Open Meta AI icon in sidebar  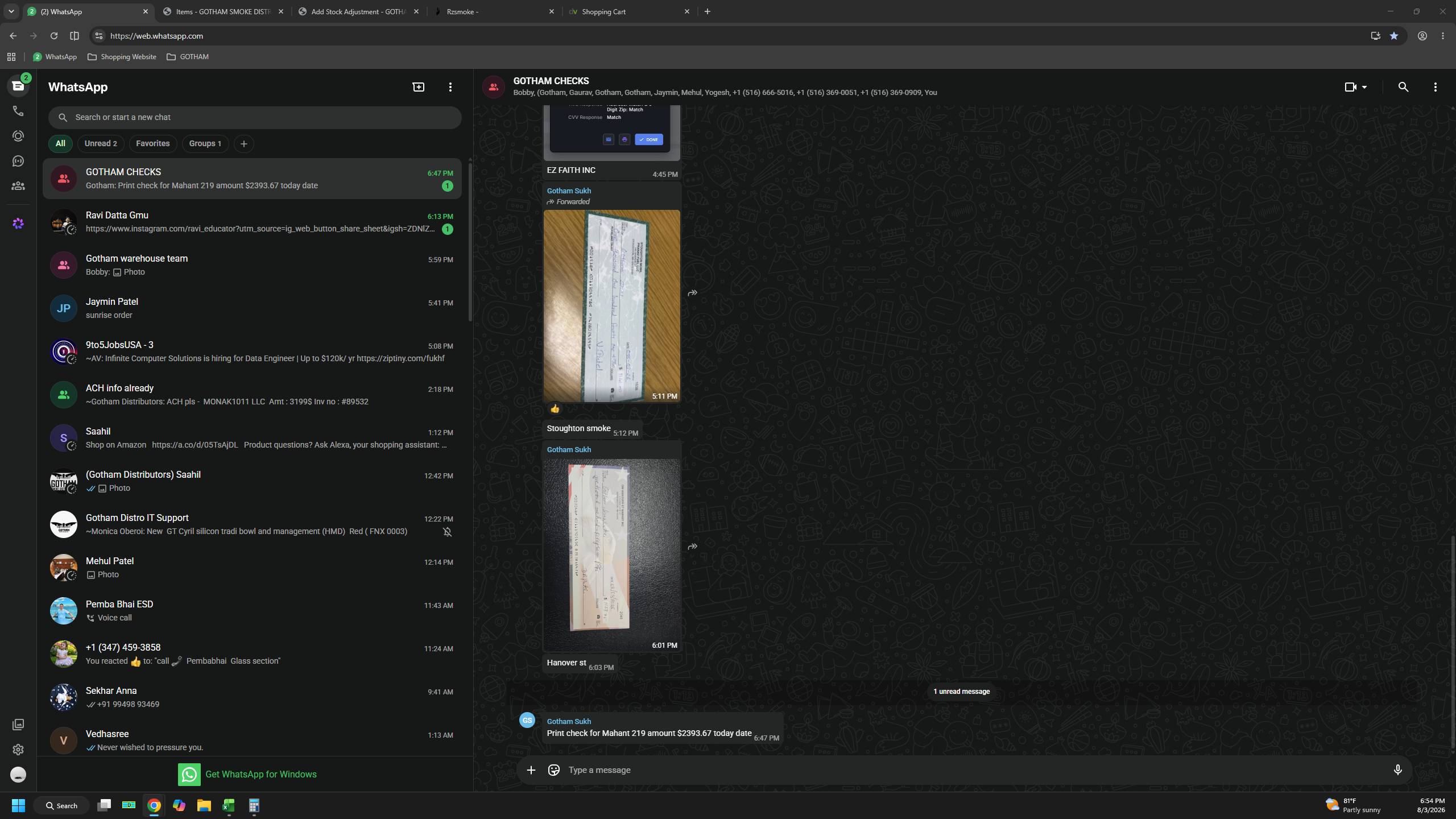coord(18,224)
